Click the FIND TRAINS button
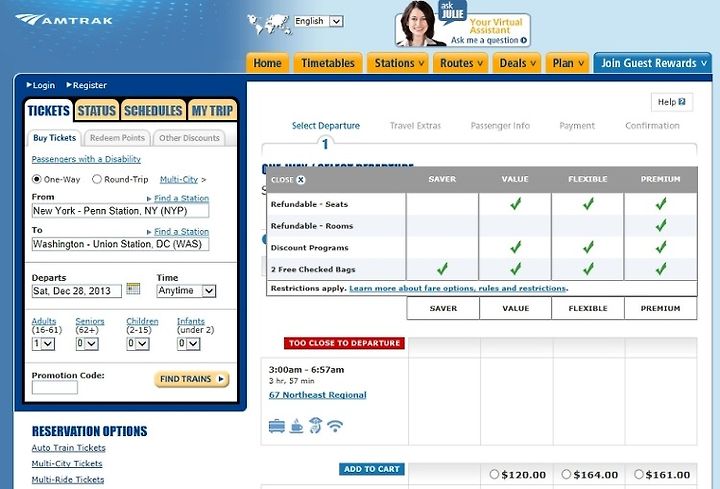 191,379
